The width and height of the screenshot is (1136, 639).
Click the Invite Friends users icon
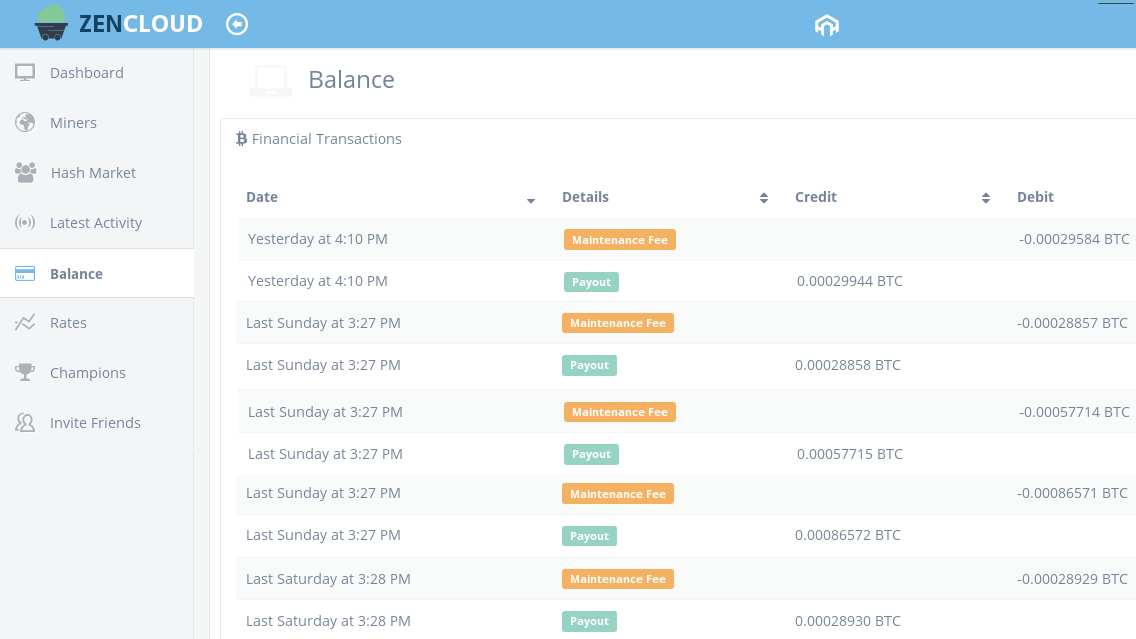coord(25,423)
